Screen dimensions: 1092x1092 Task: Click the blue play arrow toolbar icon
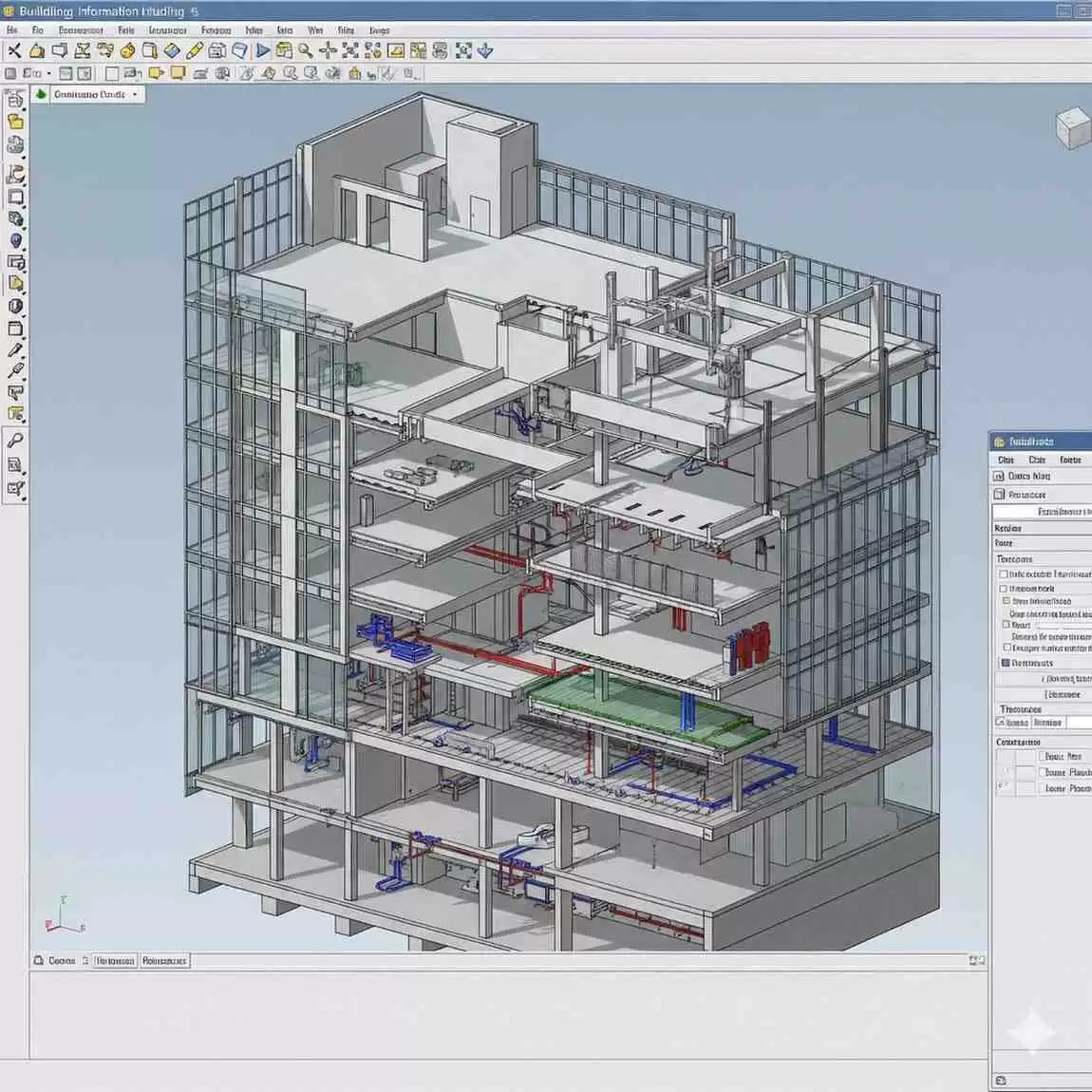[262, 51]
